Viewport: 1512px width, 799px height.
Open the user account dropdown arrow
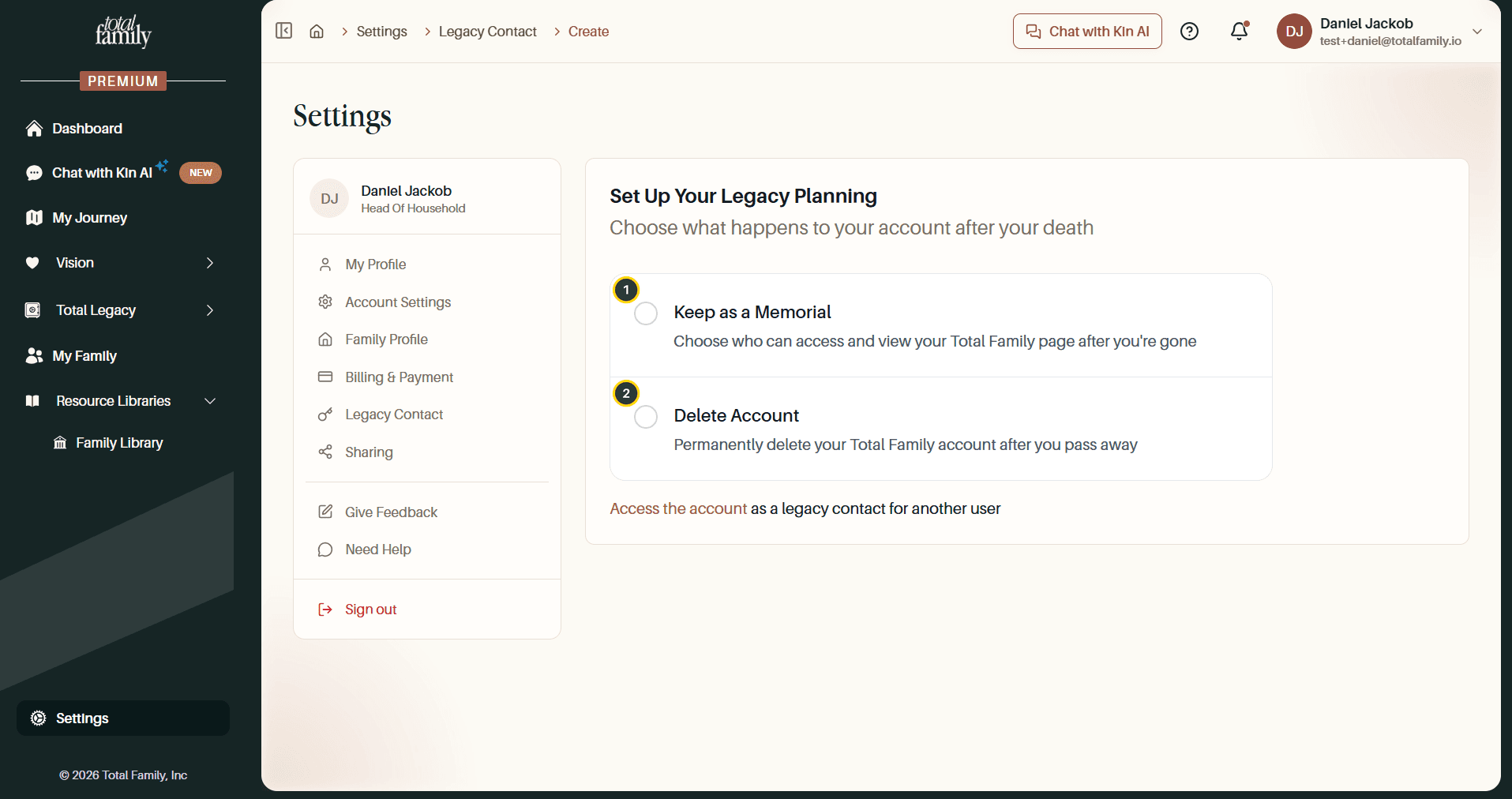pos(1477,32)
